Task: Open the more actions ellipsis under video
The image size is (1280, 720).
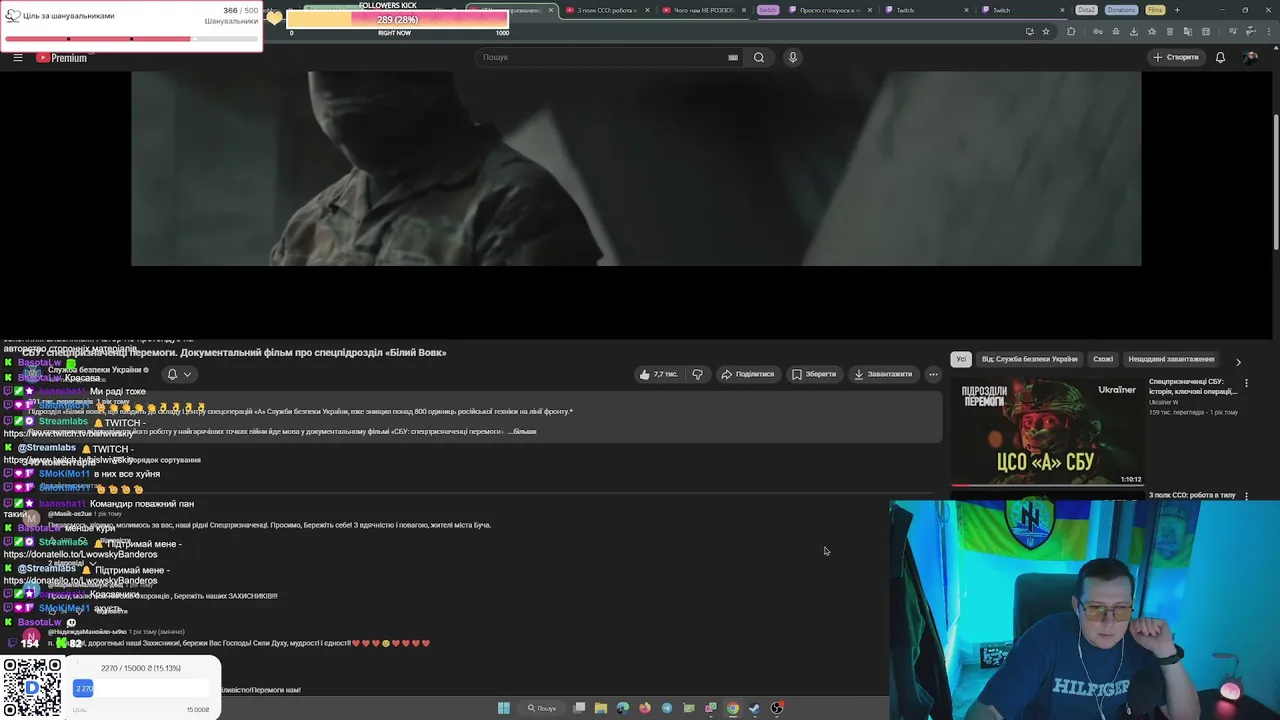Action: (933, 374)
